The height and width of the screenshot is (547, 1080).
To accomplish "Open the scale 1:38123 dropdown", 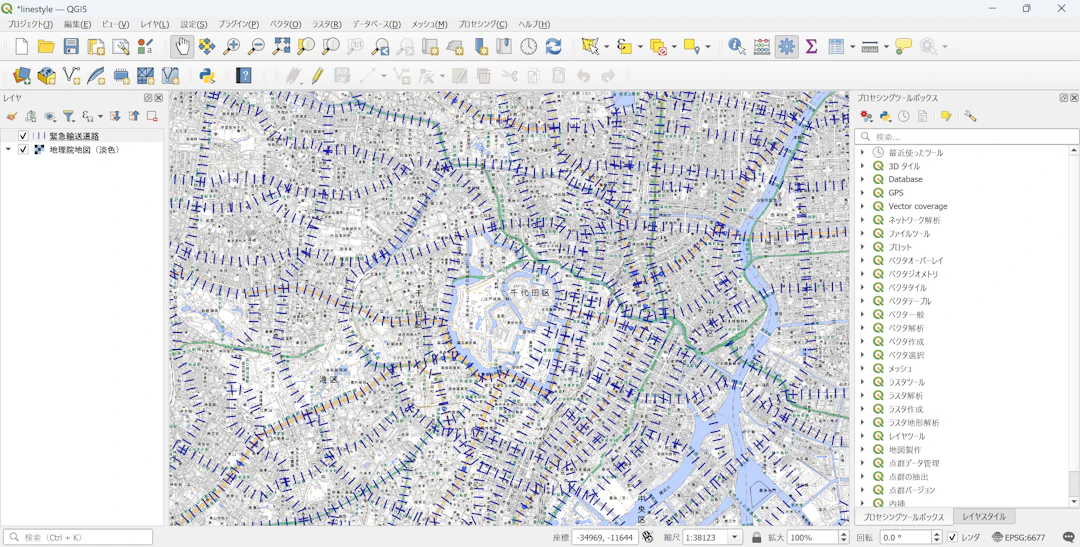I will pyautogui.click(x=735, y=537).
